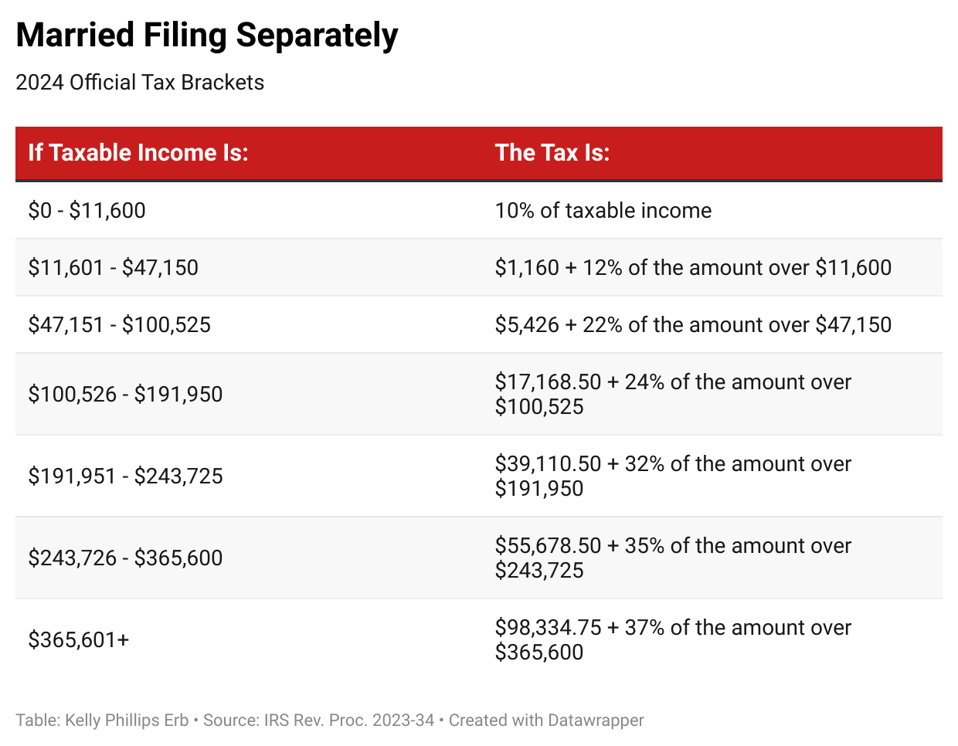Screen dimensions: 958x746
Task: Select the "2024 Official Tax Brackets" subtitle
Action: click(140, 83)
